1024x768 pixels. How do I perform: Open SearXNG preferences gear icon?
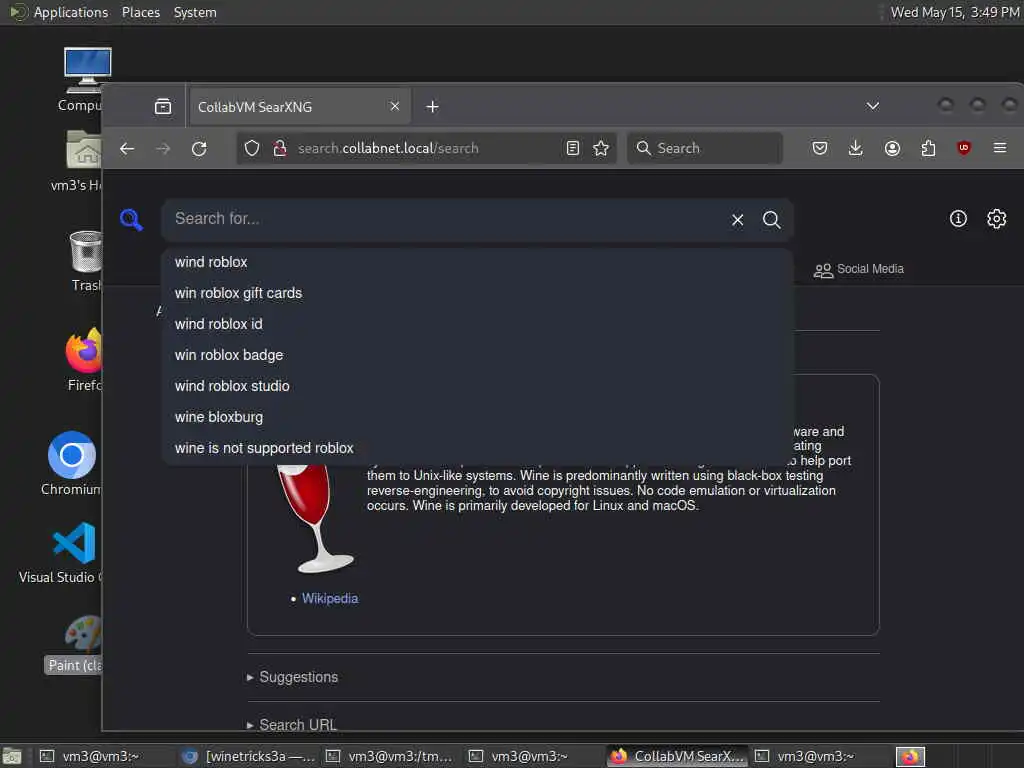pyautogui.click(x=997, y=219)
